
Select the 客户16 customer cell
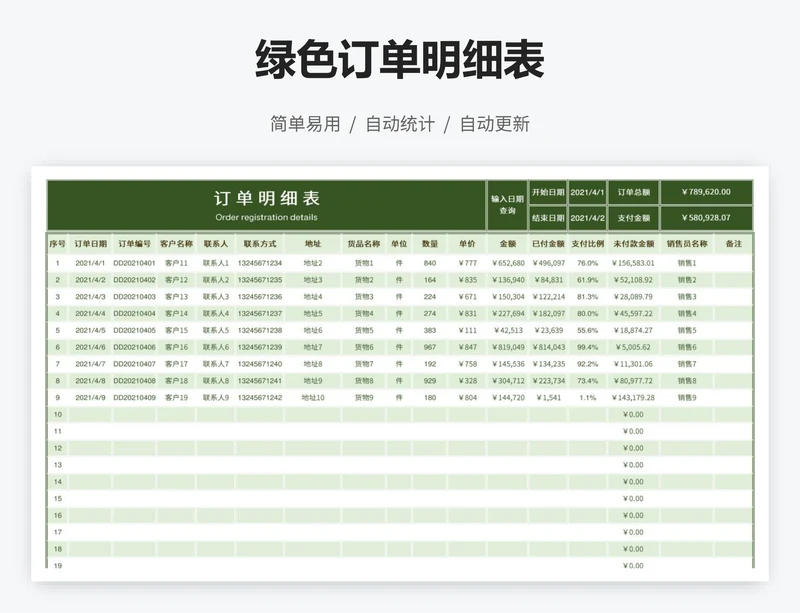tap(176, 347)
